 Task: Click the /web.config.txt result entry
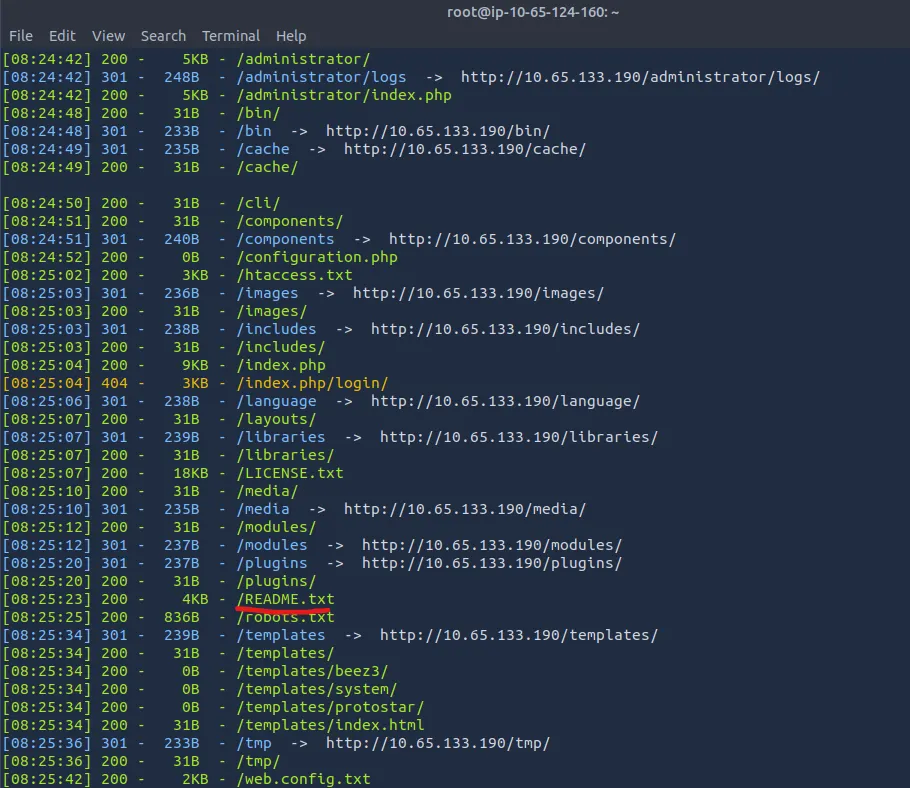303,779
